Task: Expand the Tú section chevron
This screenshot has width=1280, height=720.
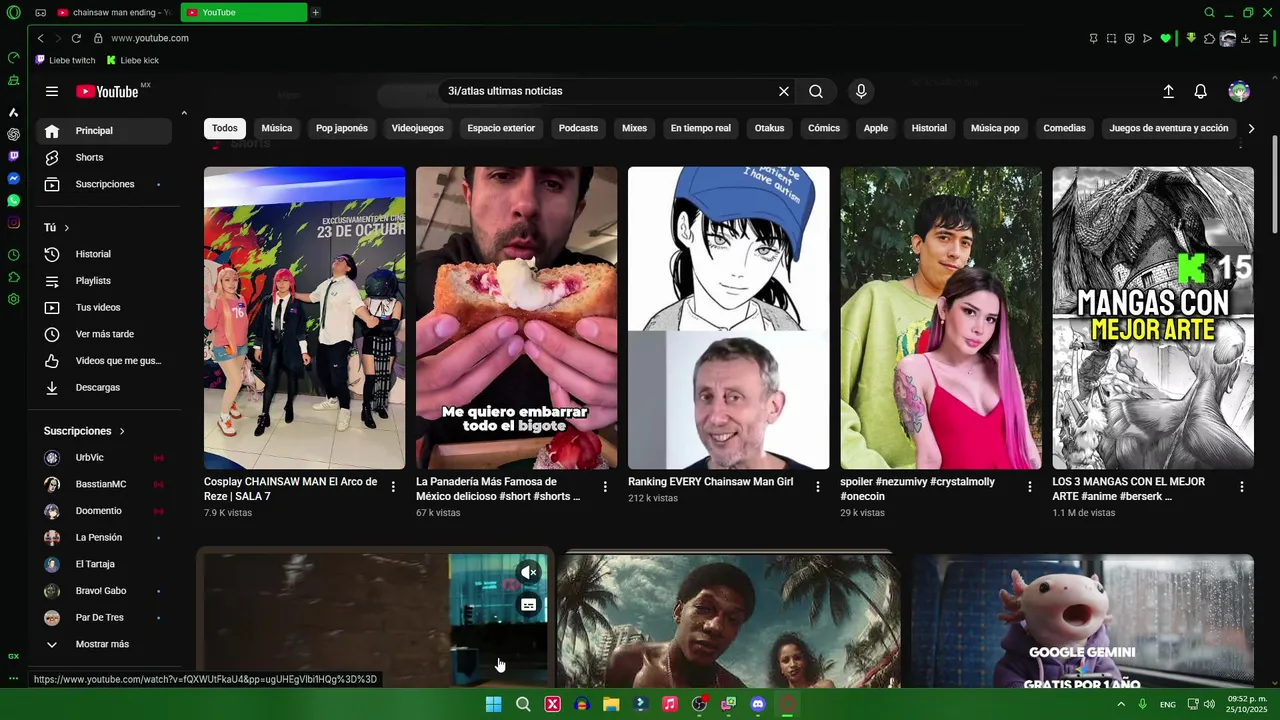Action: [x=66, y=228]
